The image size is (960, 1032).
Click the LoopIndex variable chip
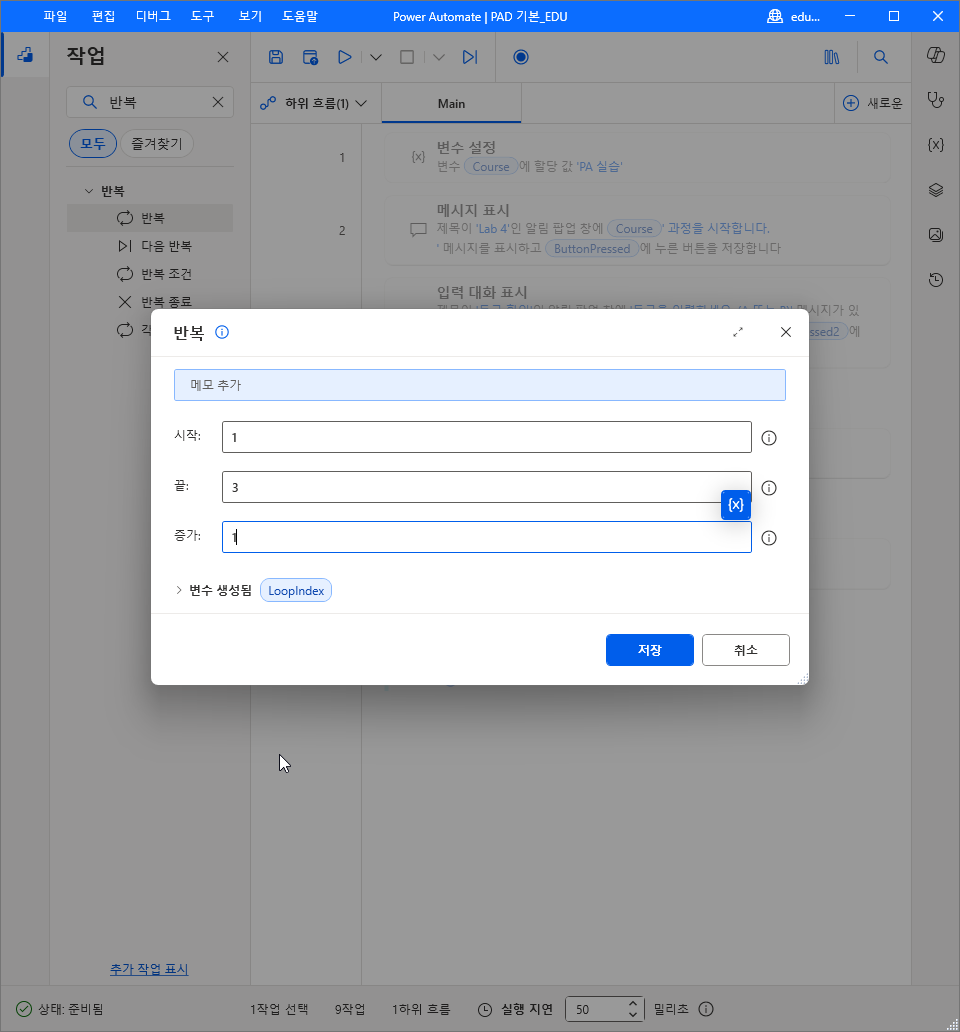click(296, 590)
